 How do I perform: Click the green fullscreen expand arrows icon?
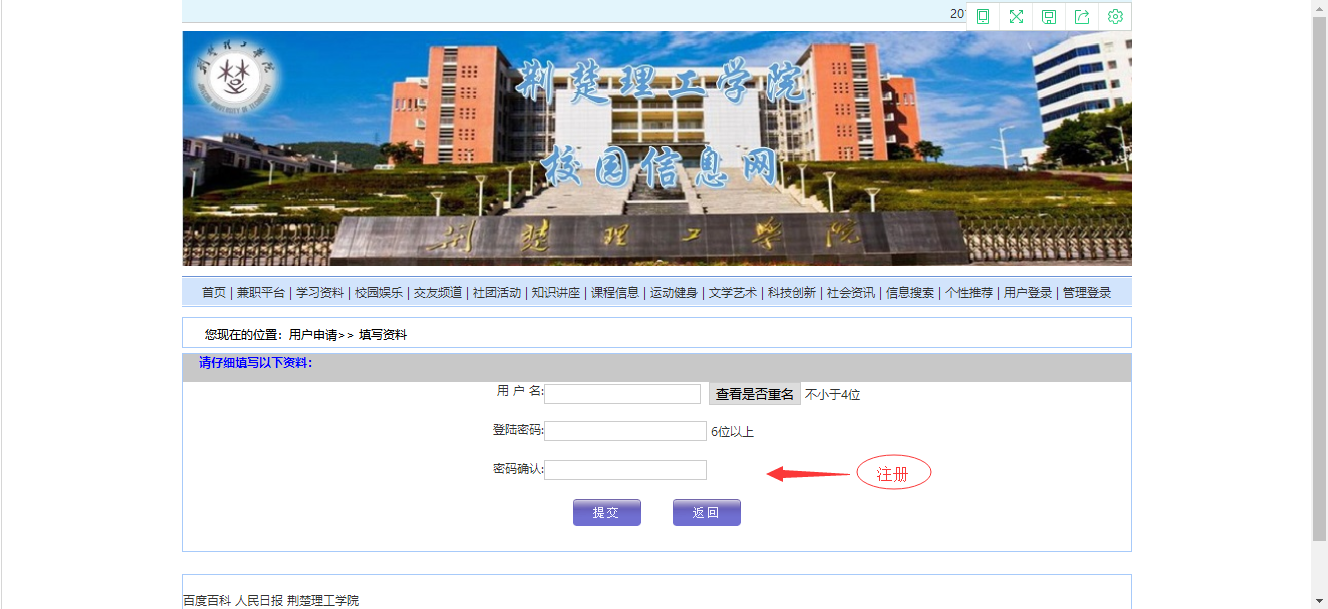coord(1016,16)
